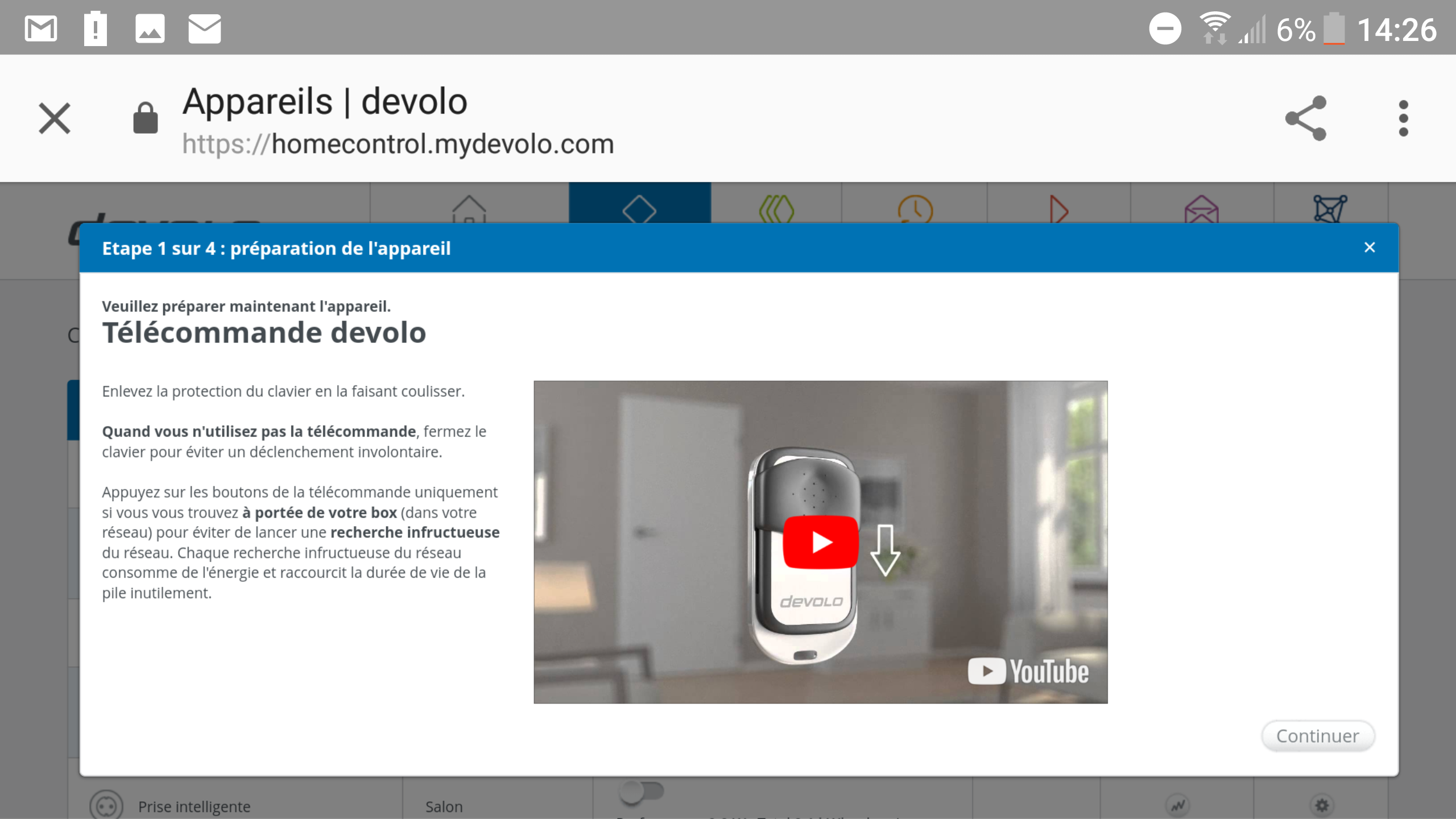Tap the battery warning notification icon
Image resolution: width=1456 pixels, height=819 pixels.
tap(96, 28)
